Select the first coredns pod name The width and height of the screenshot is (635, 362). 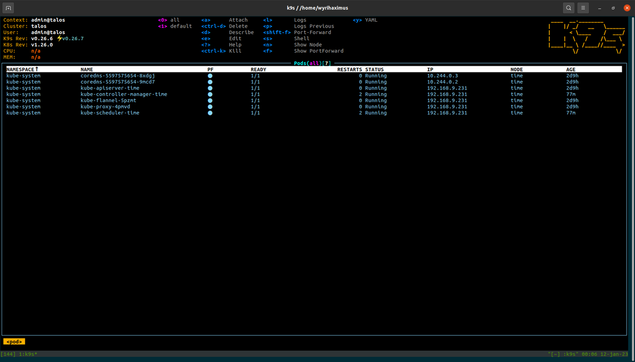[x=117, y=76]
